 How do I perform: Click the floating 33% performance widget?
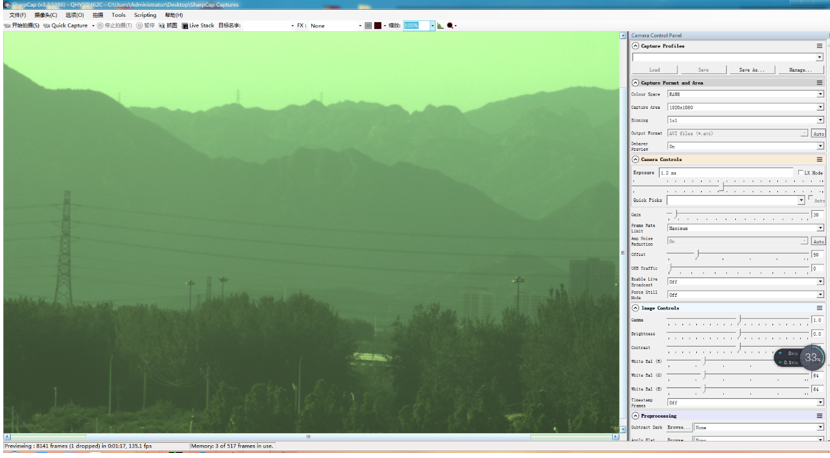click(800, 358)
